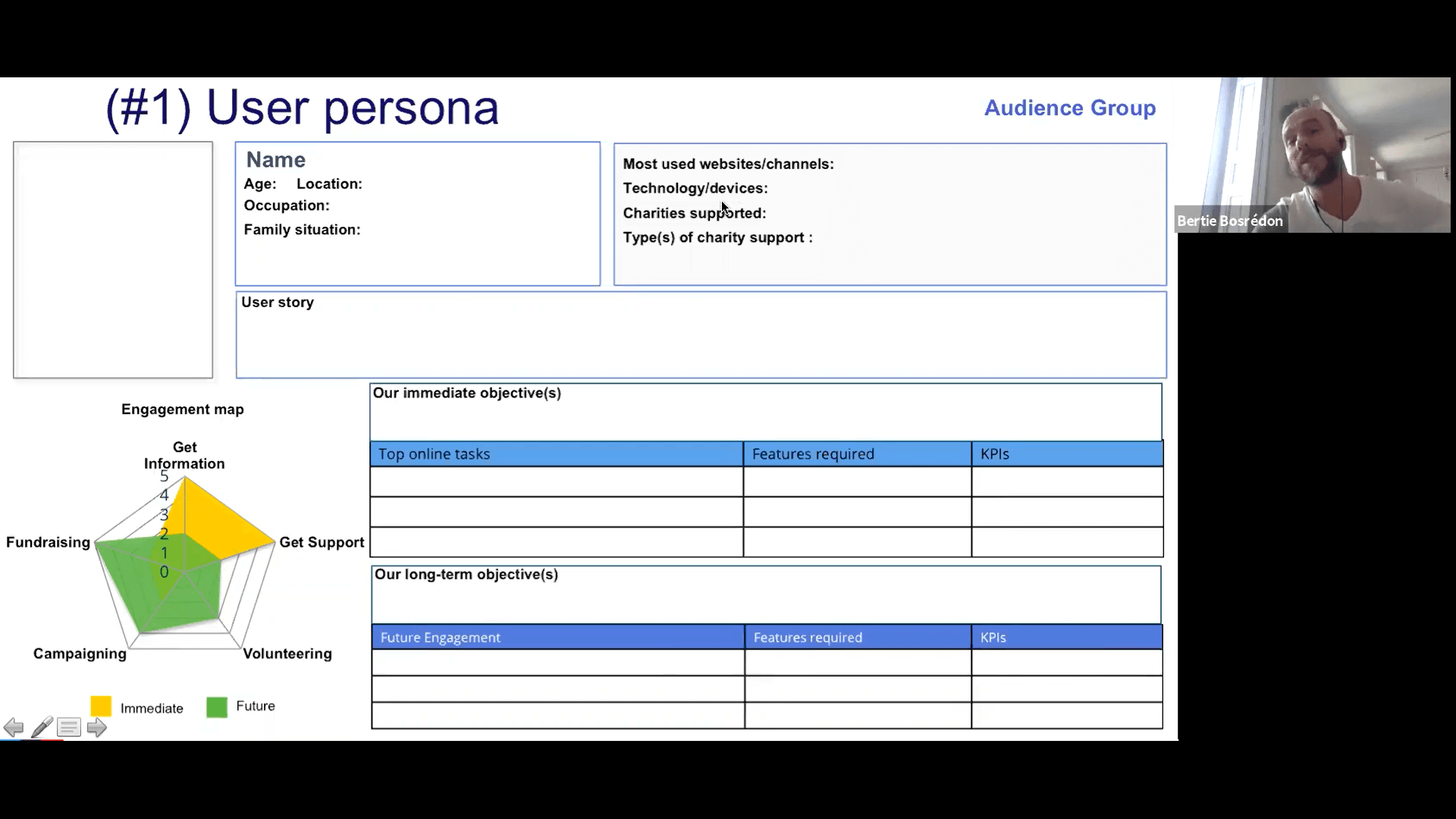Viewport: 1456px width, 819px height.
Task: Click 'Type(s) of charity support :' text
Action: click(717, 237)
